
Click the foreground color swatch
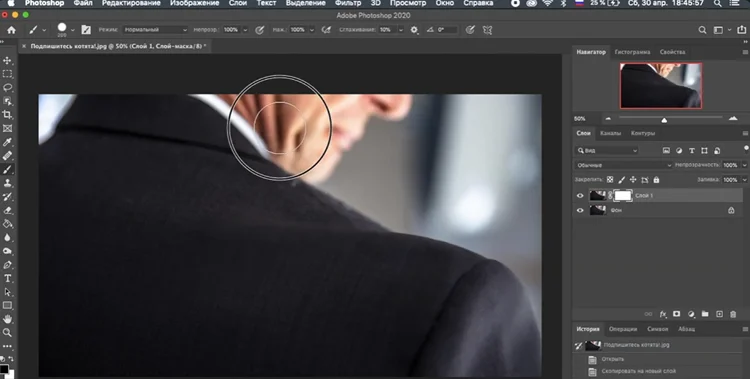pyautogui.click(x=4, y=369)
